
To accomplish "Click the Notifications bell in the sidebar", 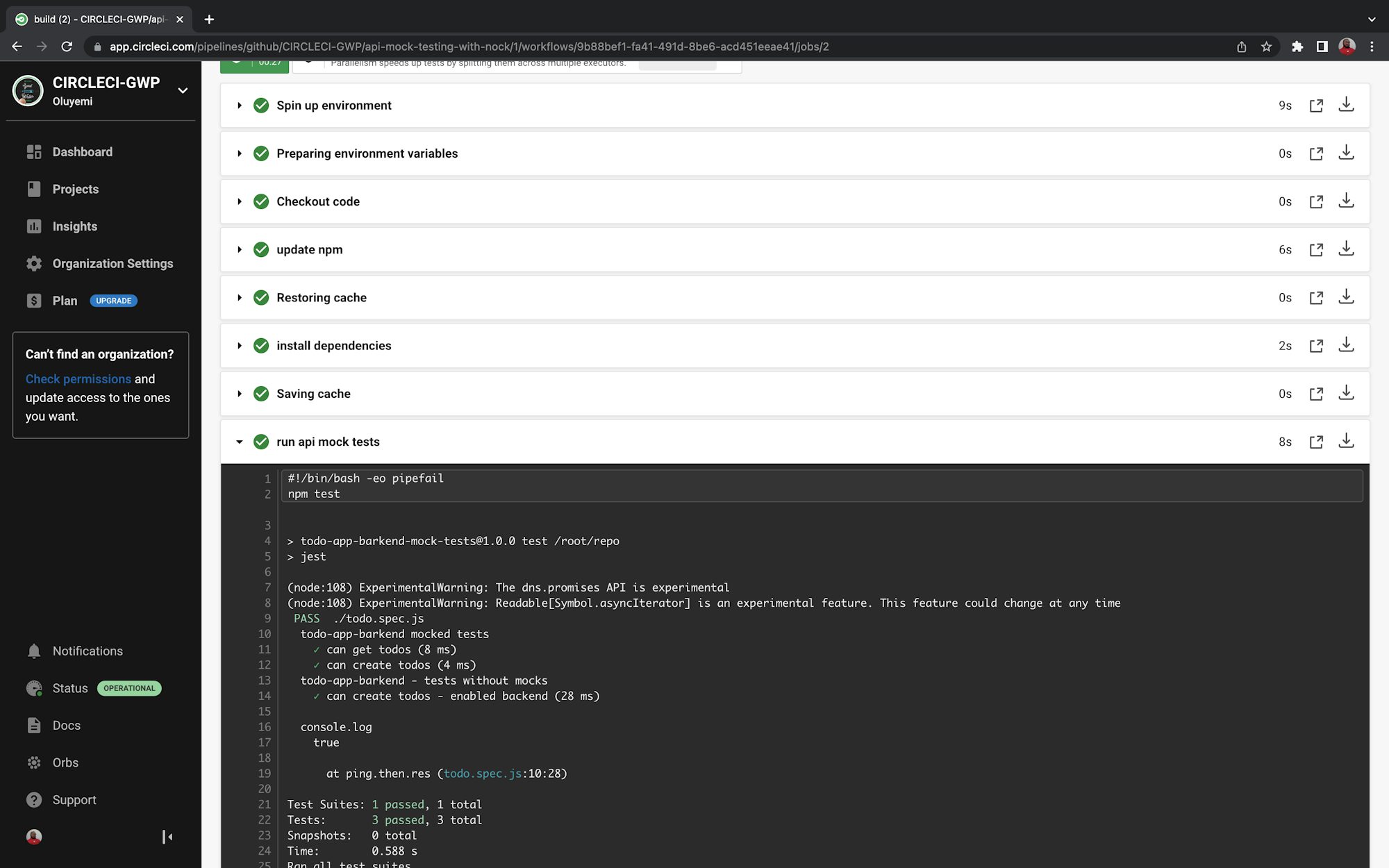I will tap(34, 651).
